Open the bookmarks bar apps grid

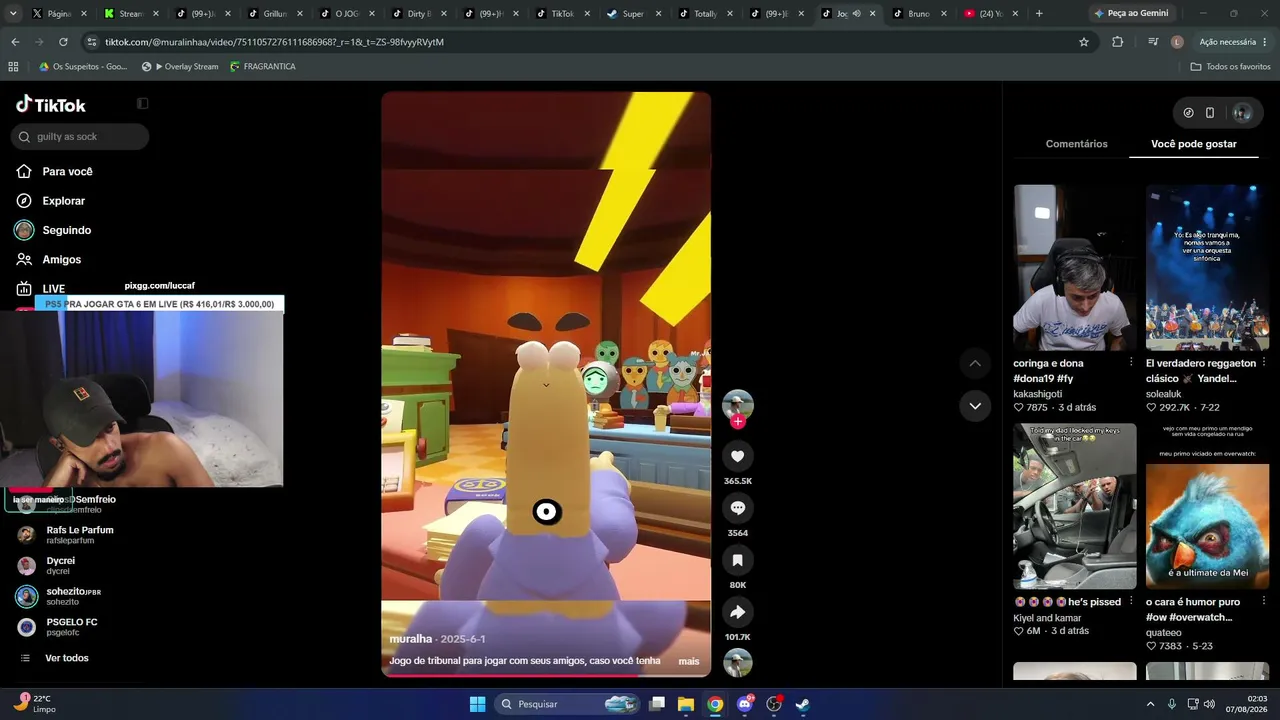13,67
